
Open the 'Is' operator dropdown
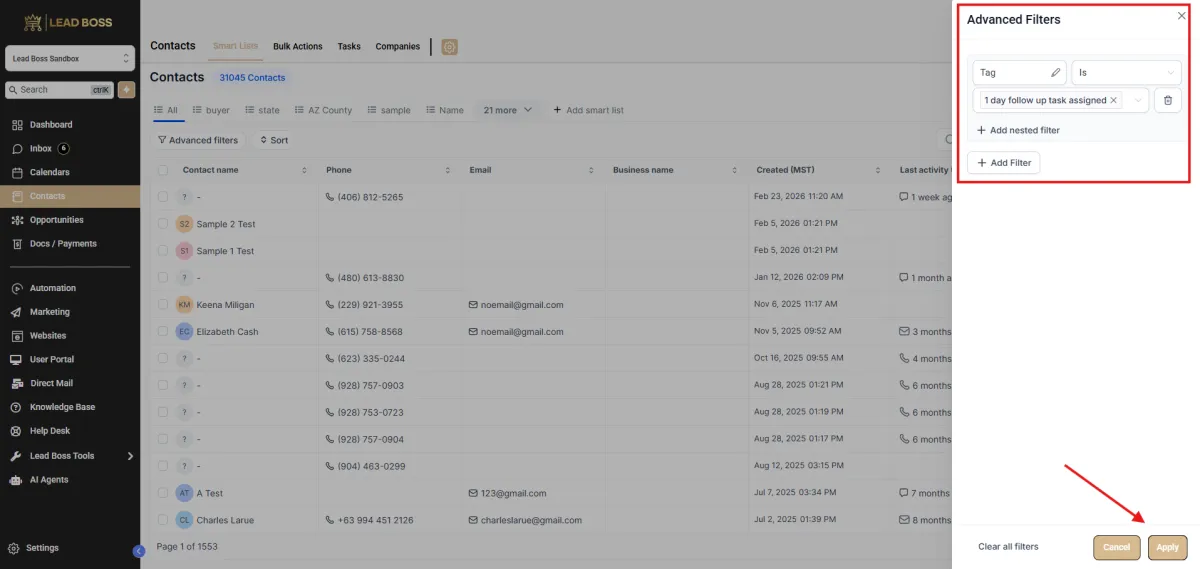click(x=1126, y=73)
